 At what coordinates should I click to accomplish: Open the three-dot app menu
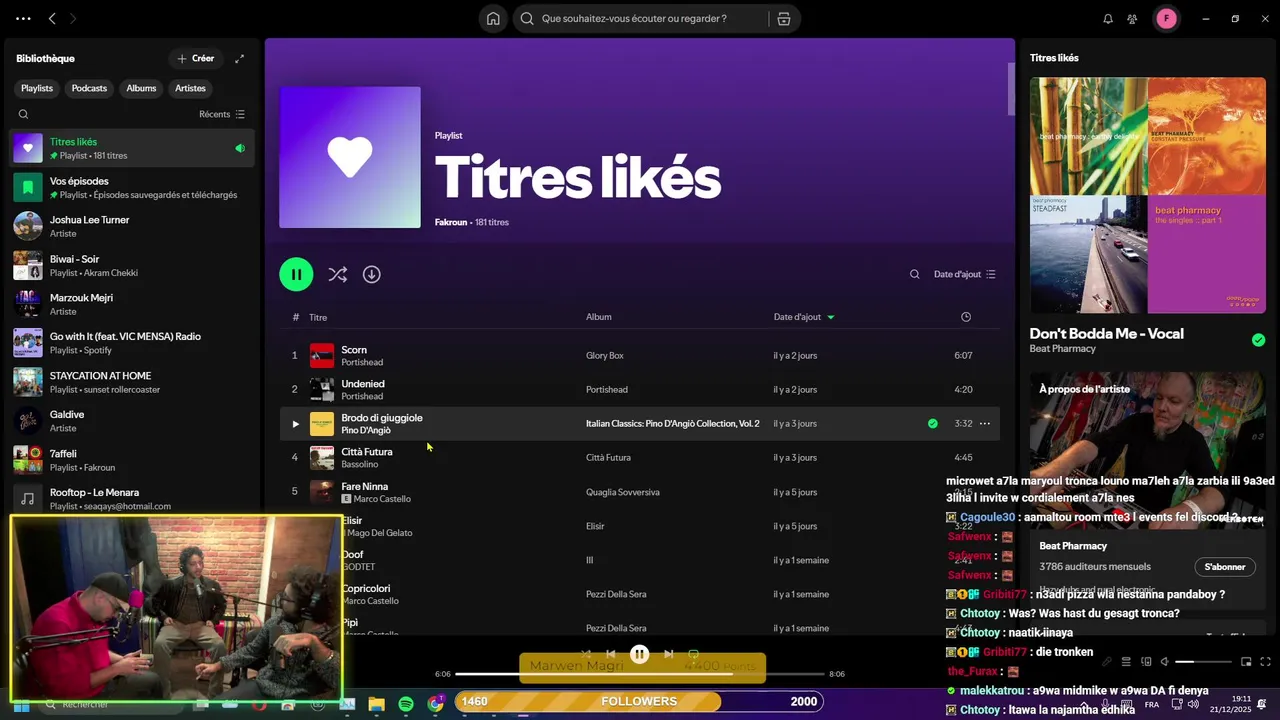click(x=23, y=18)
